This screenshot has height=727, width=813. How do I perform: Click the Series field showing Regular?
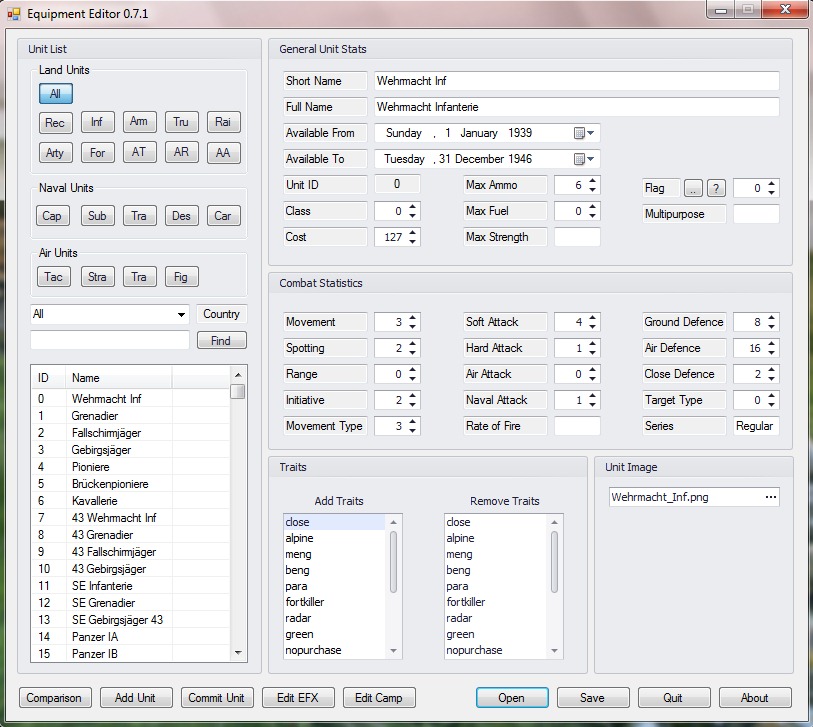pos(756,426)
